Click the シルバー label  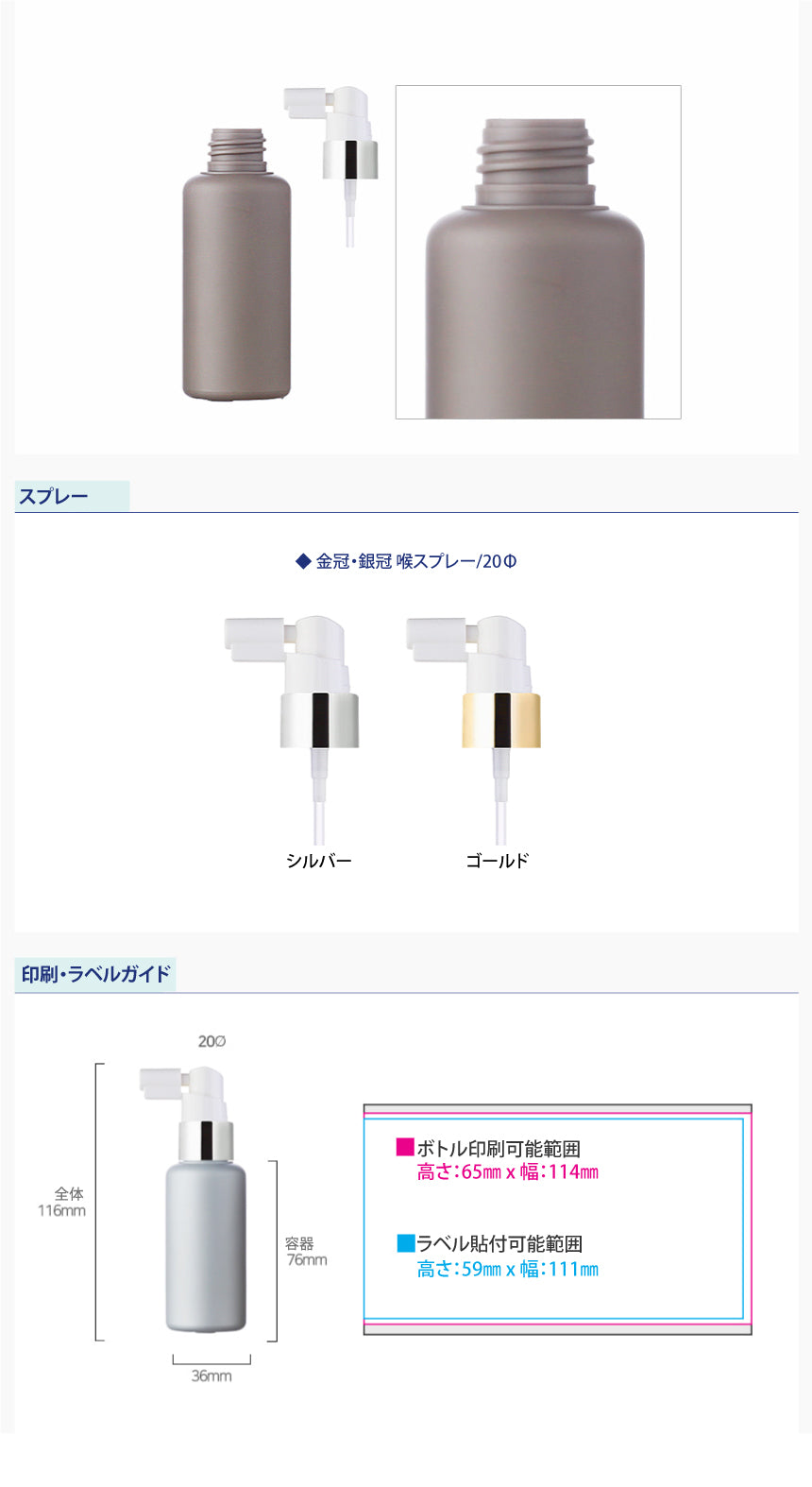coord(318,861)
